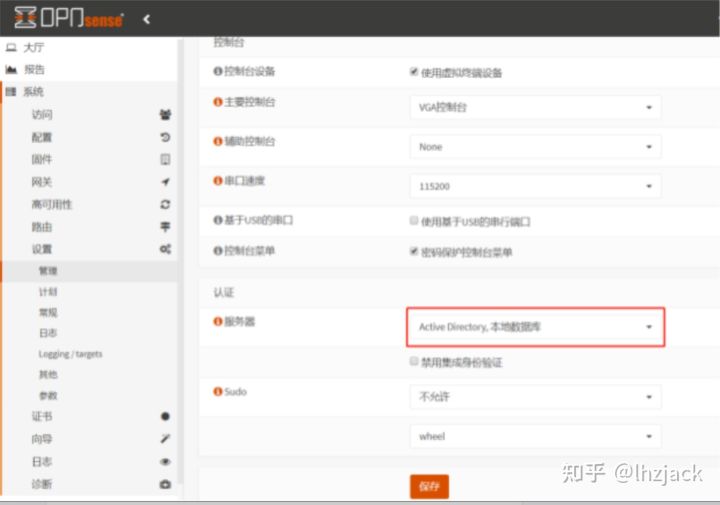The height and width of the screenshot is (505, 720).
Task: Click the signpost icon in the 路由 row
Action: click(x=165, y=226)
